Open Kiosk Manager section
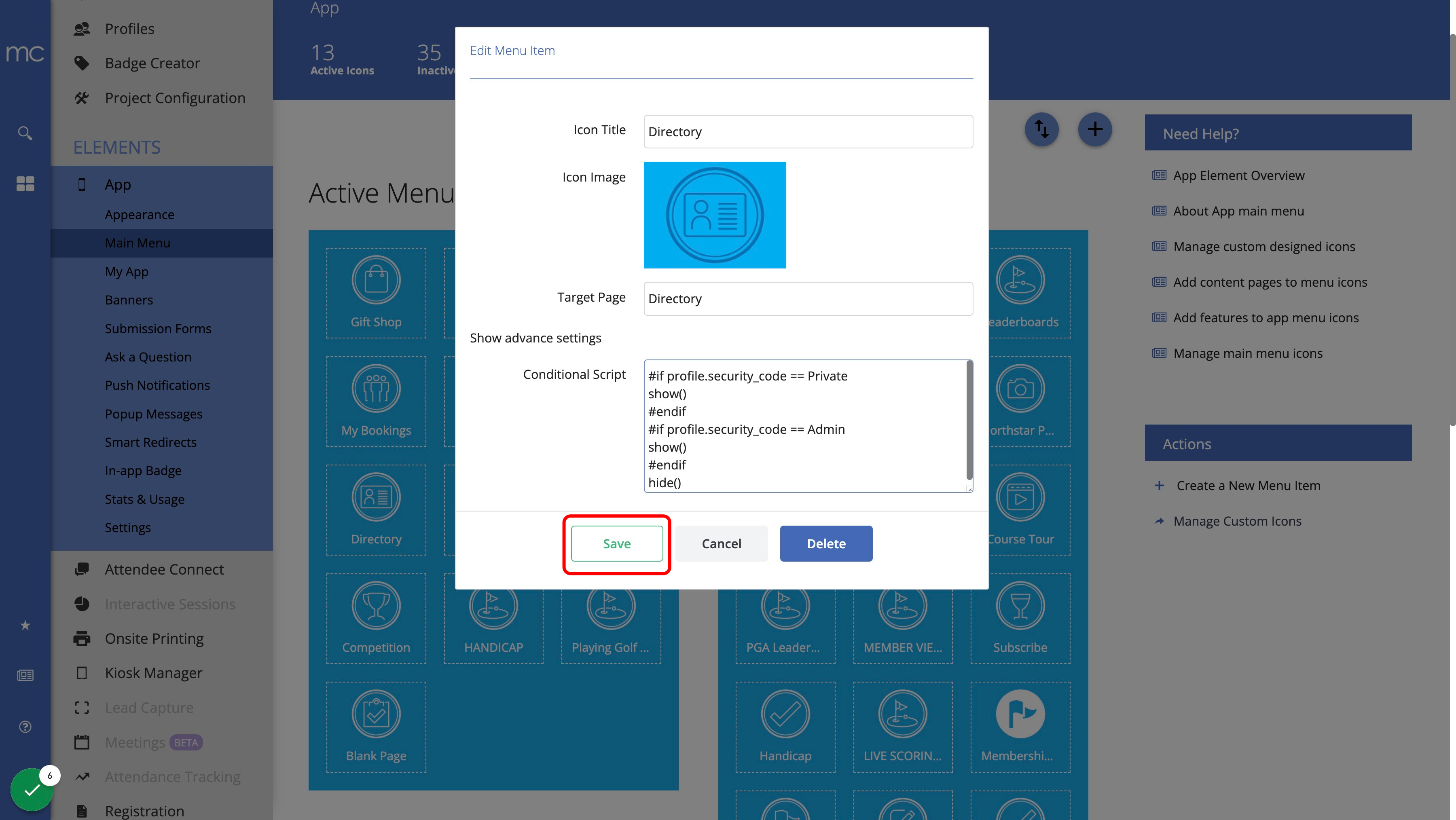 point(154,673)
